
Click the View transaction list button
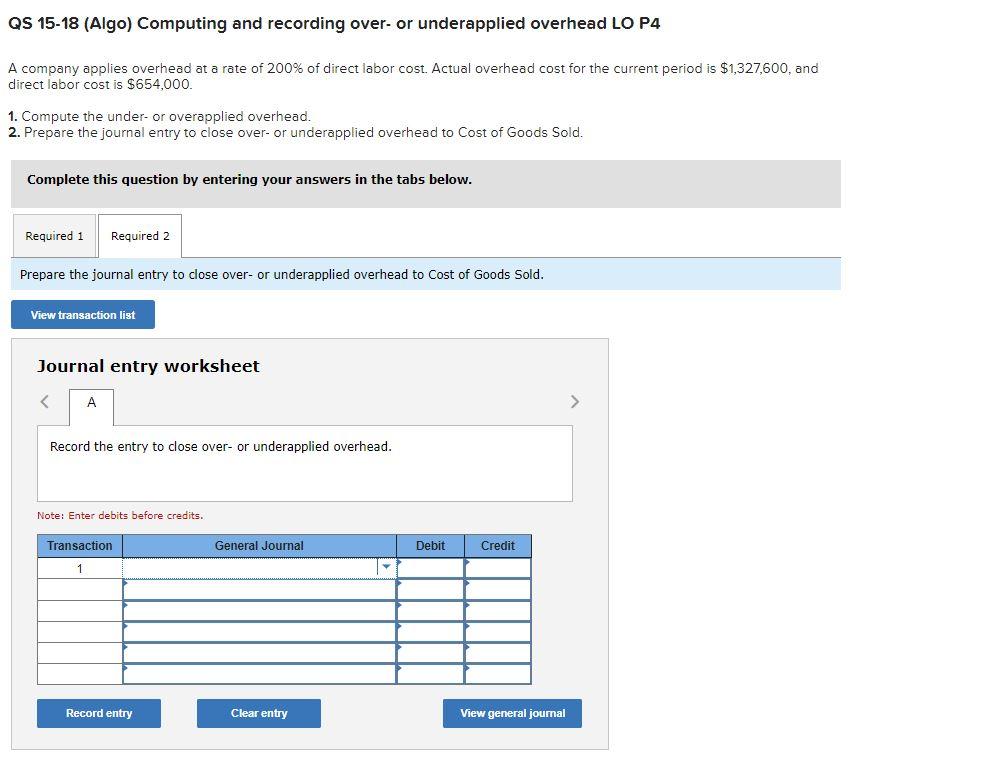82,314
